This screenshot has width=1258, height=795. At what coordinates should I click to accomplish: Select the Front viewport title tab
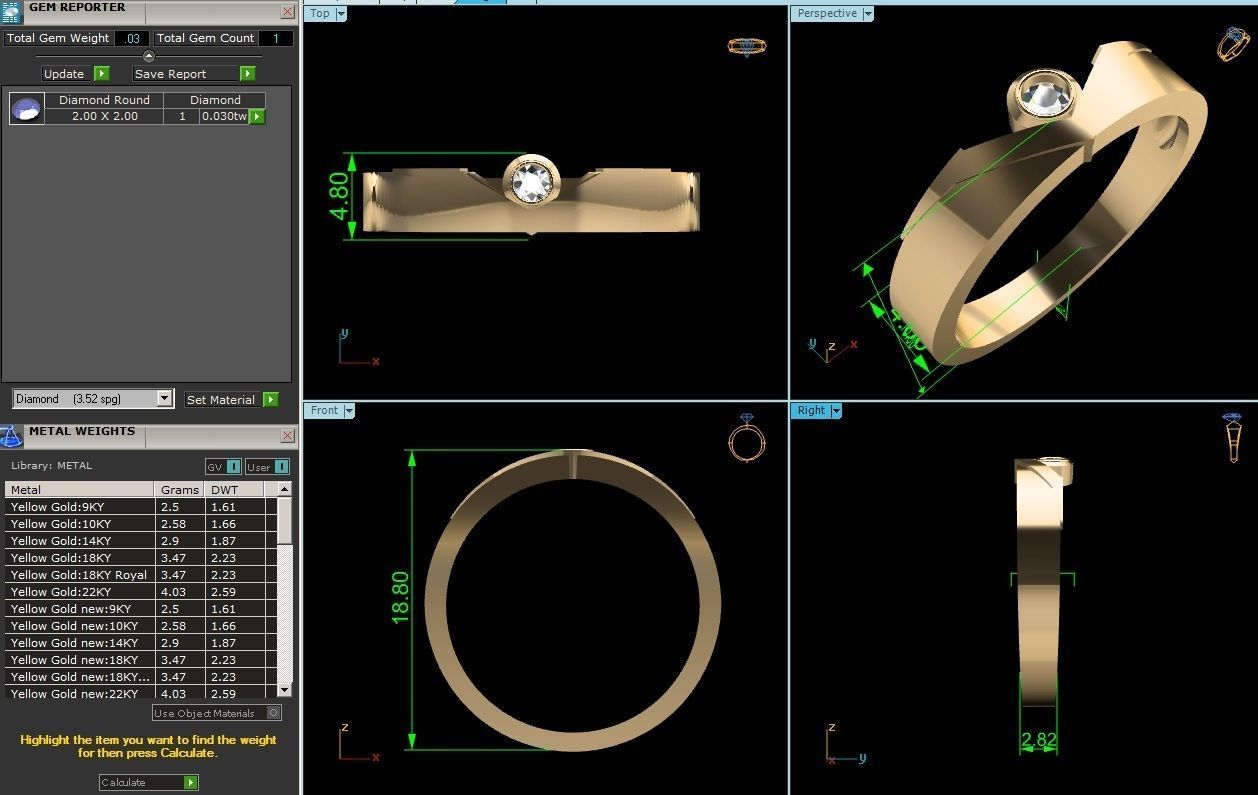(x=324, y=410)
